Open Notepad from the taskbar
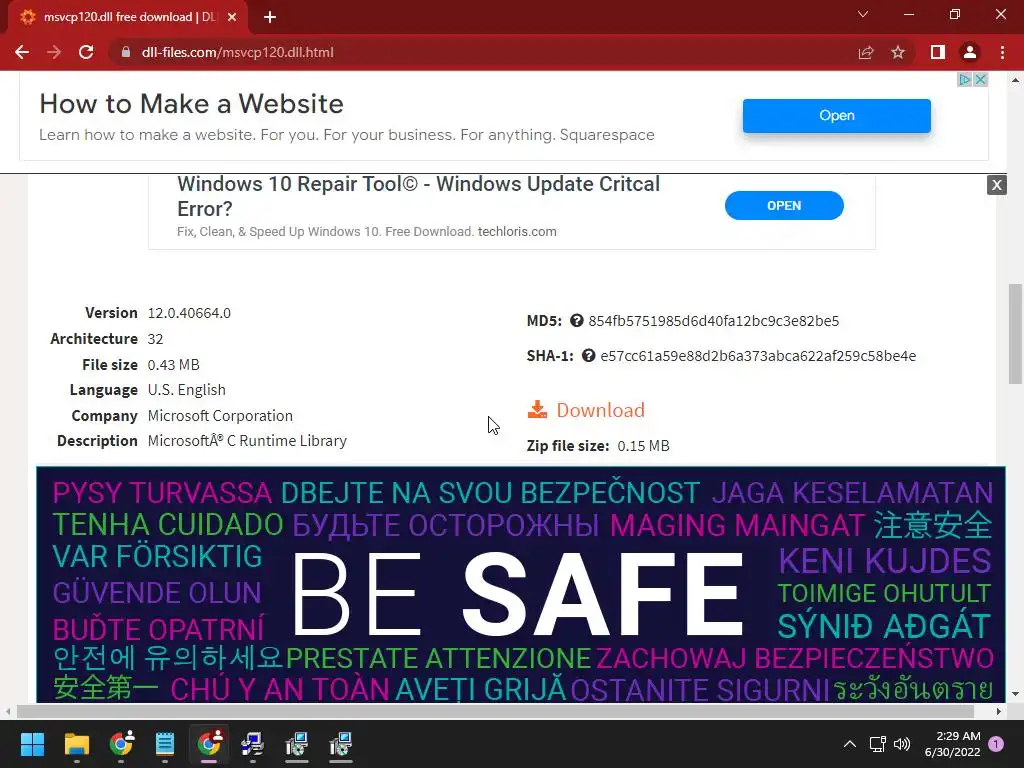 (165, 744)
